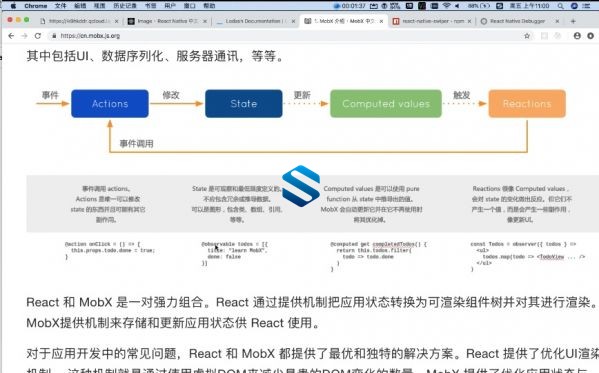Open the Wi-Fi status icon in menu bar
Image resolution: width=599 pixels, height=373 pixels.
pyautogui.click(x=447, y=6)
